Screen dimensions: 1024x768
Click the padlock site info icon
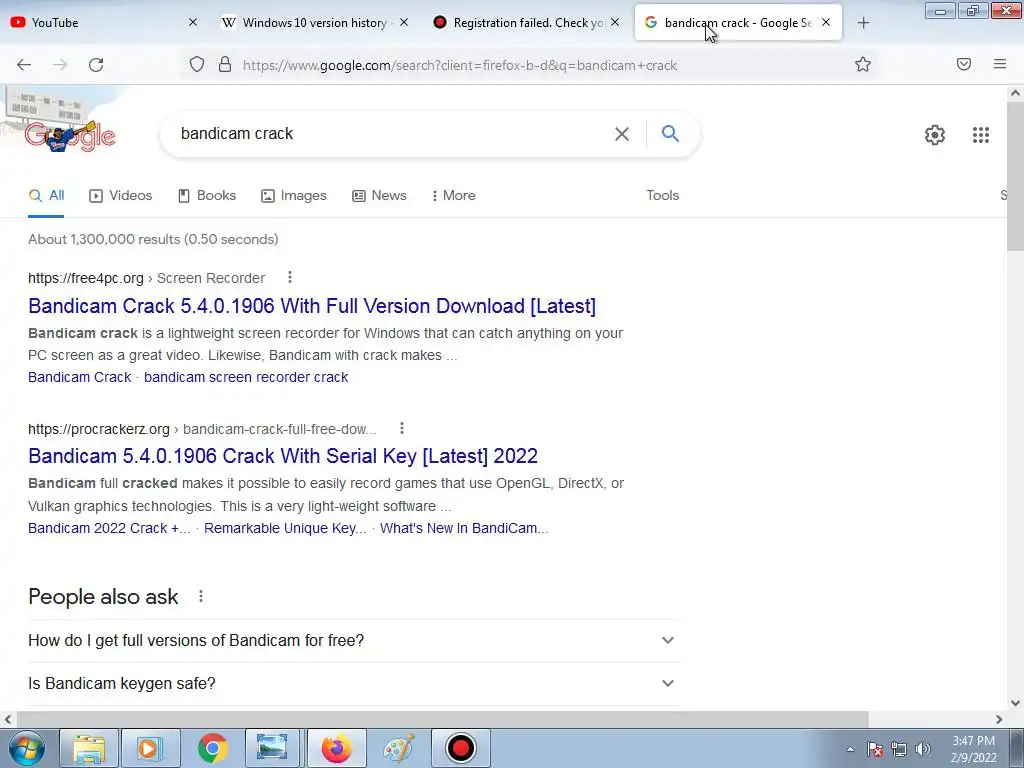point(225,64)
